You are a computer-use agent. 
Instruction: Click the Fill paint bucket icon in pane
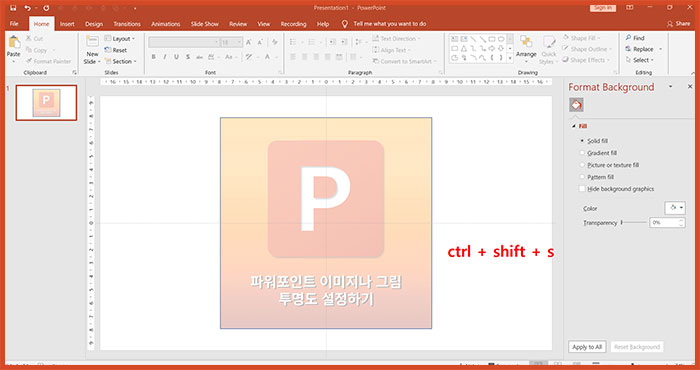click(x=576, y=105)
